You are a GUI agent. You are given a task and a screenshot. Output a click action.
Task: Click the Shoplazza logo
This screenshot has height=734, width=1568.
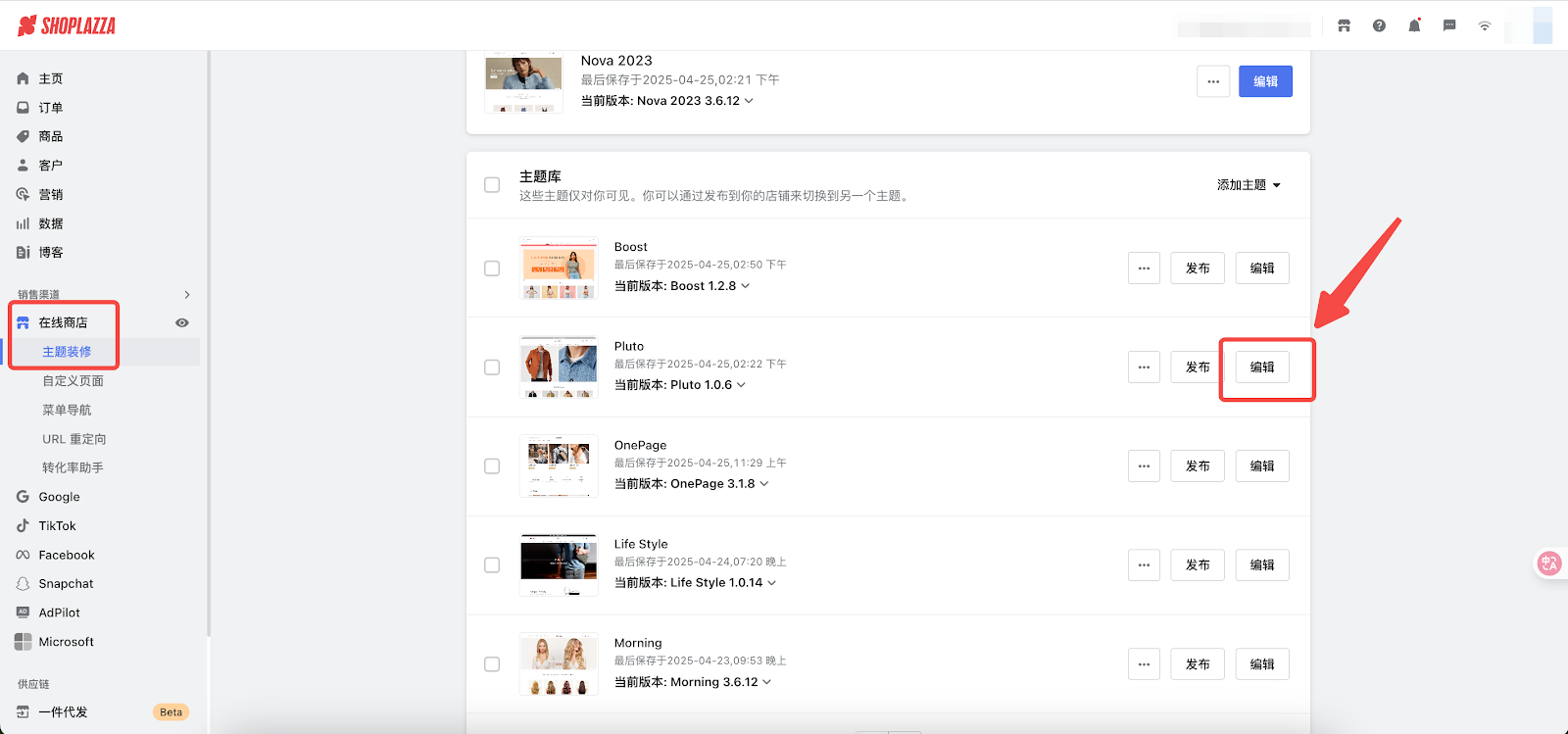(67, 25)
